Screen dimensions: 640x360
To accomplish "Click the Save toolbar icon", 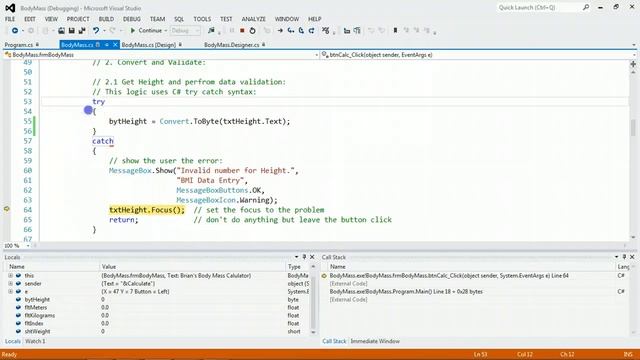I will 71,31.
